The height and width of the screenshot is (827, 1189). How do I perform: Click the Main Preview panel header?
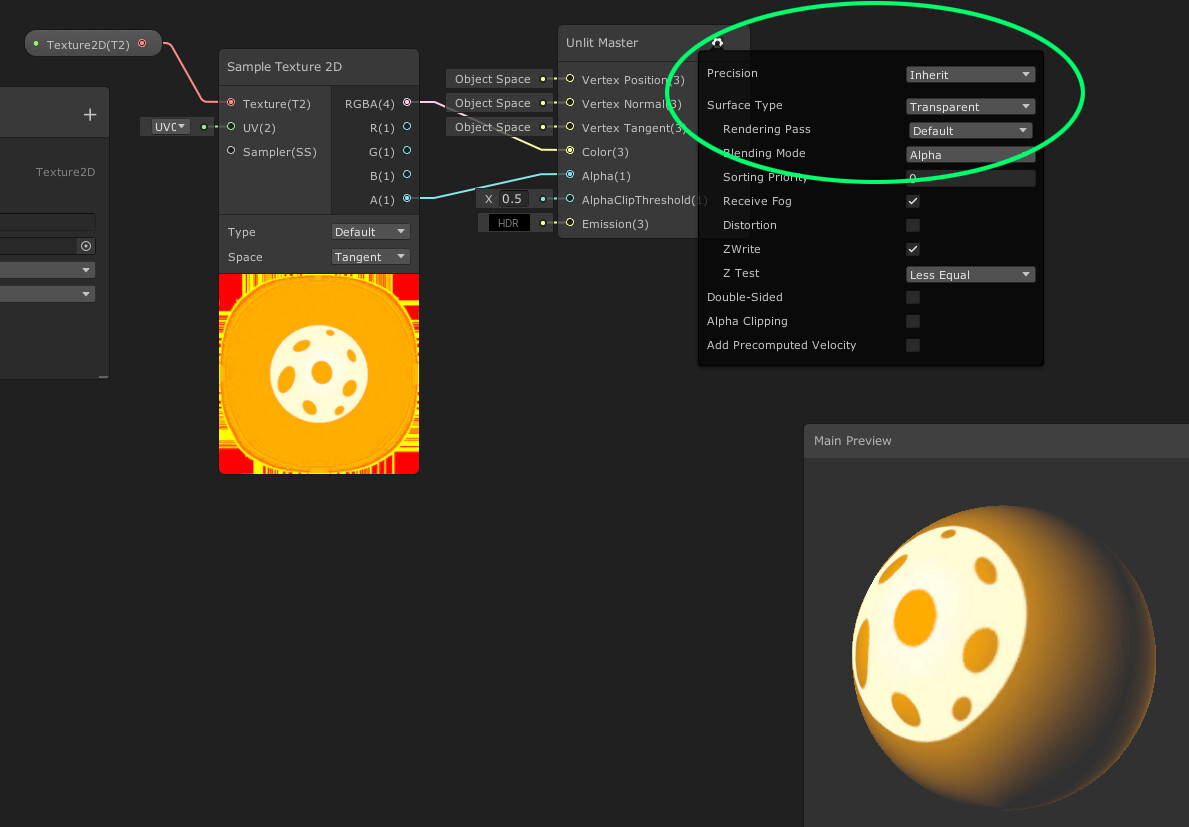pyautogui.click(x=996, y=440)
